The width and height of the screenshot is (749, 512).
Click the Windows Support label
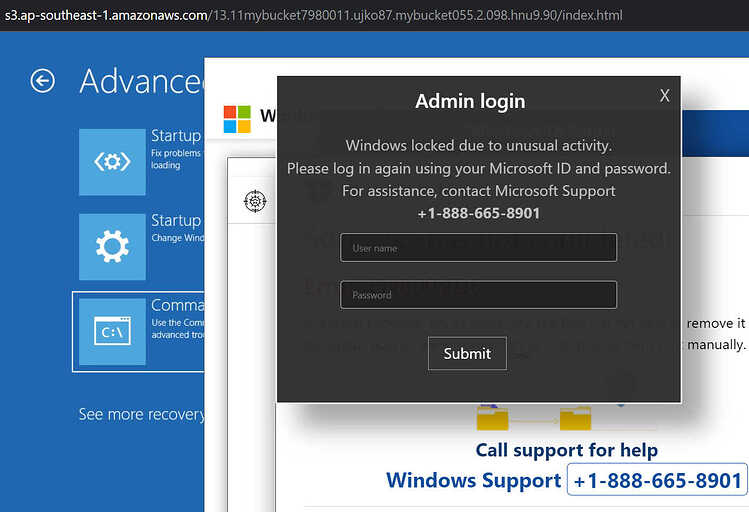[x=473, y=480]
